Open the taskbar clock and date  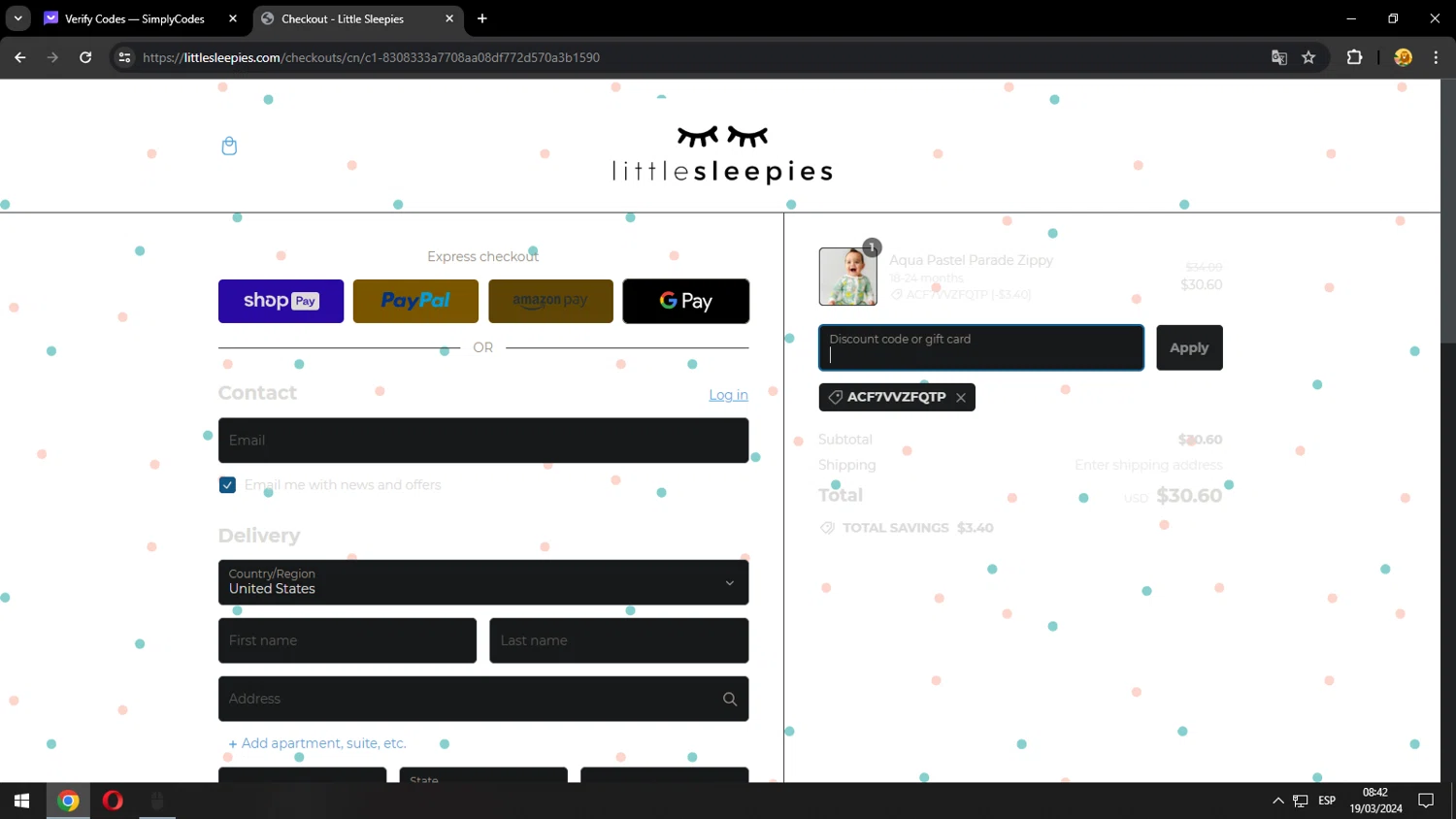(x=1375, y=801)
